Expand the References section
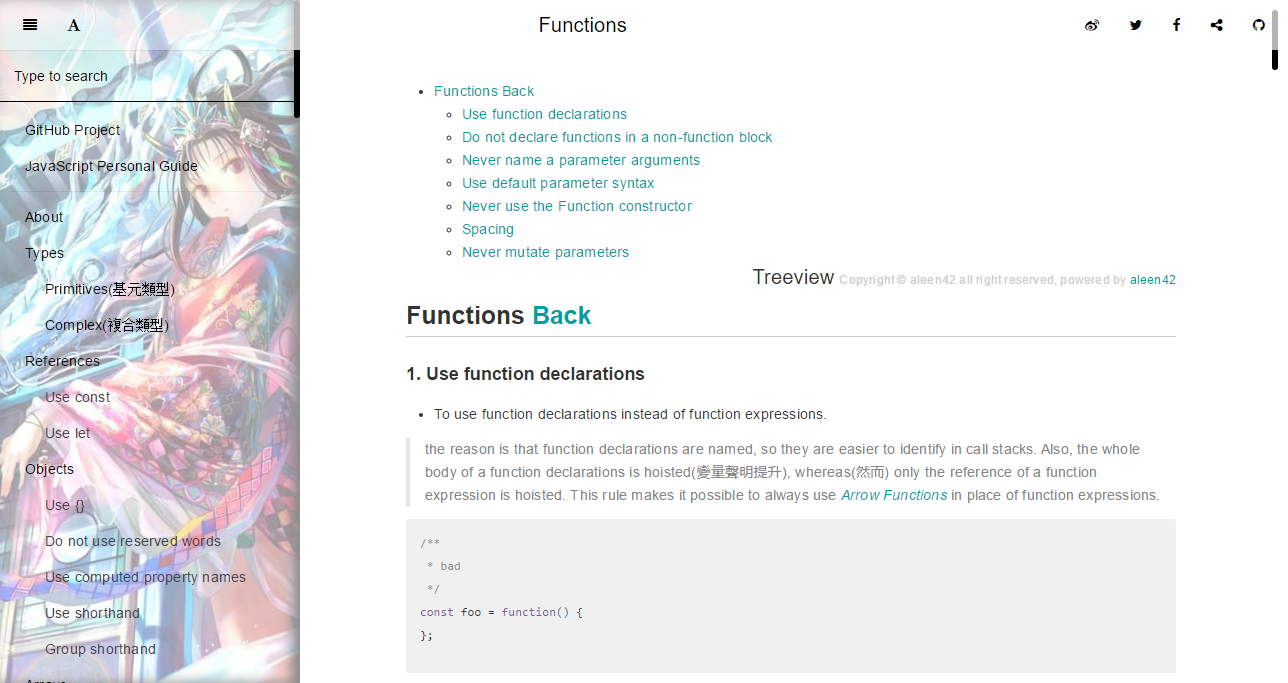Image resolution: width=1288 pixels, height=683 pixels. click(x=62, y=361)
